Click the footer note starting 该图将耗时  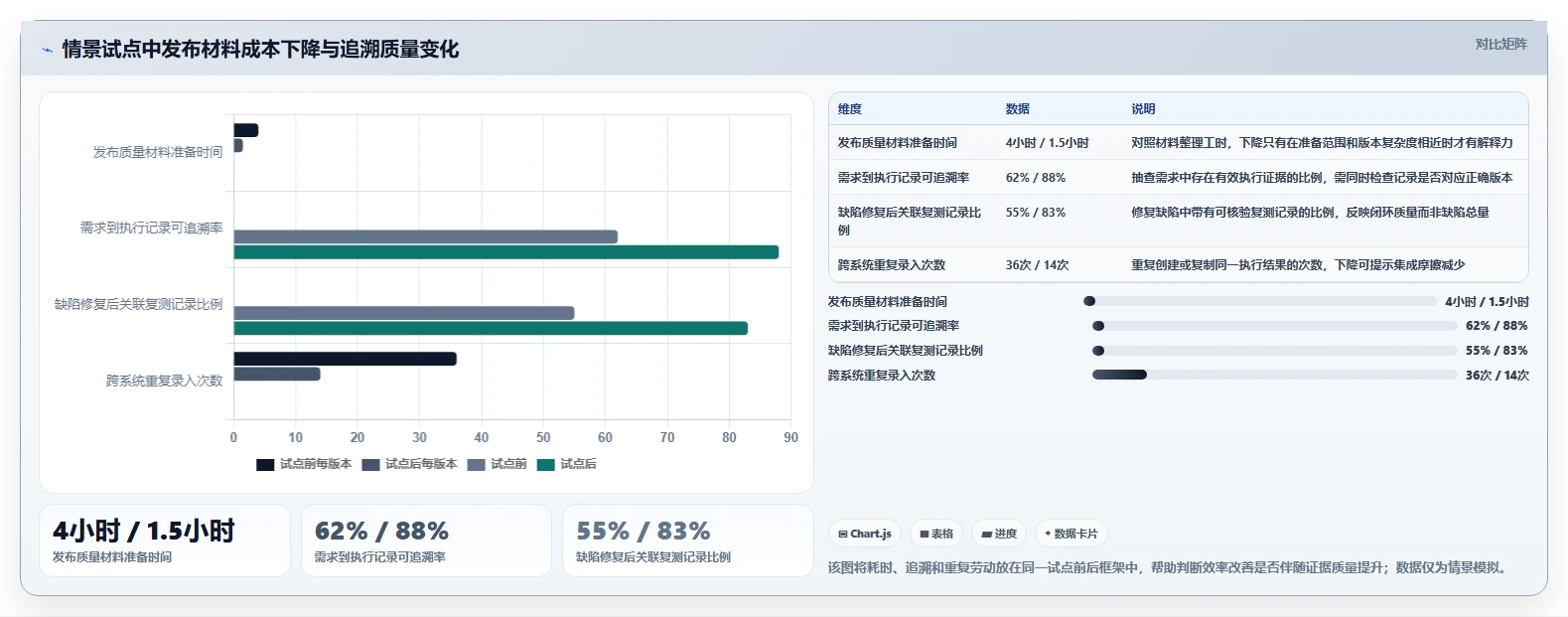[1170, 568]
